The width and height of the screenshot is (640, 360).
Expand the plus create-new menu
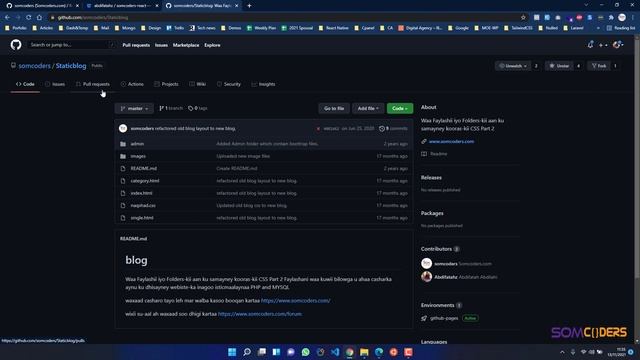[603, 45]
